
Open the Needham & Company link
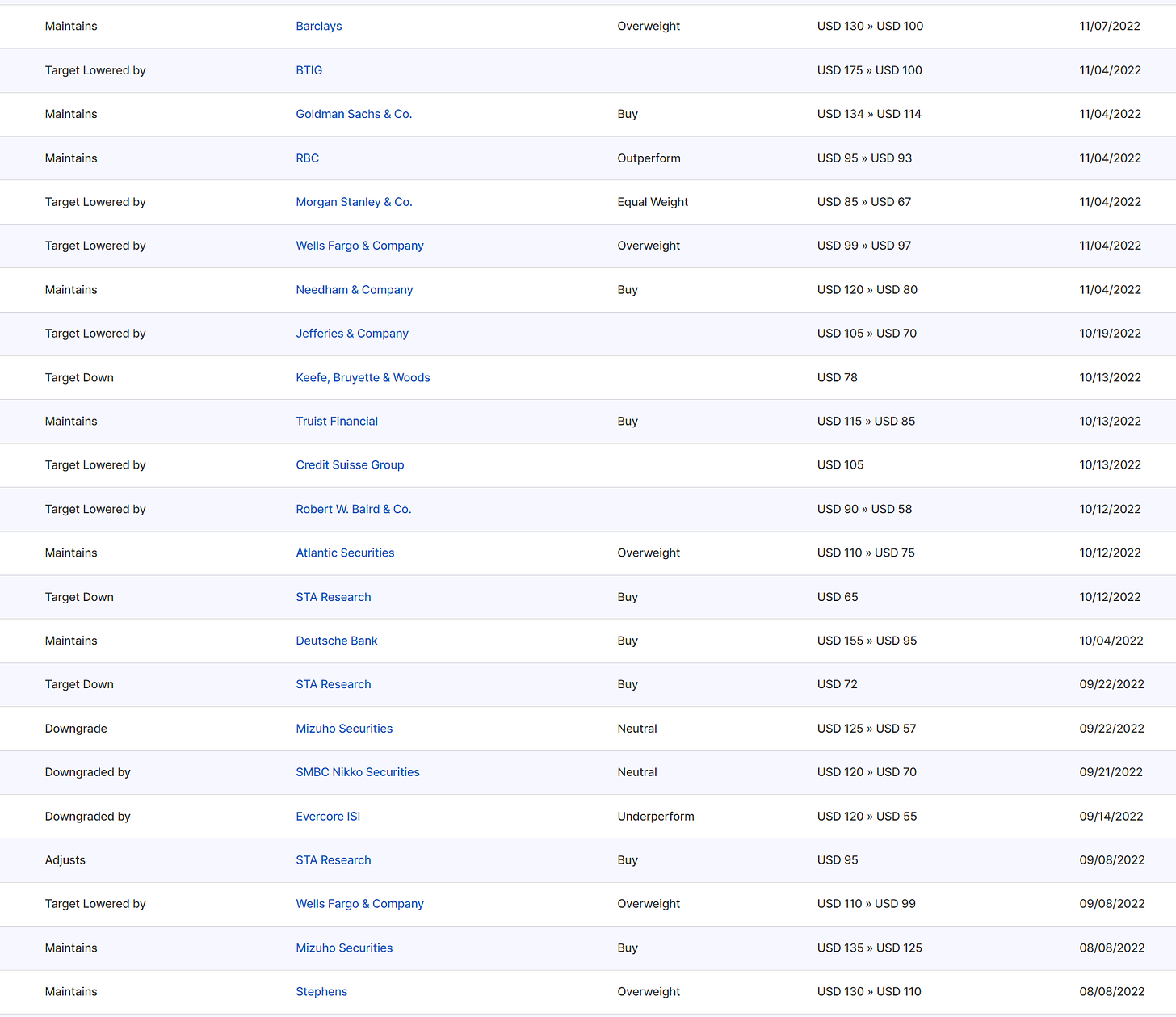click(355, 289)
